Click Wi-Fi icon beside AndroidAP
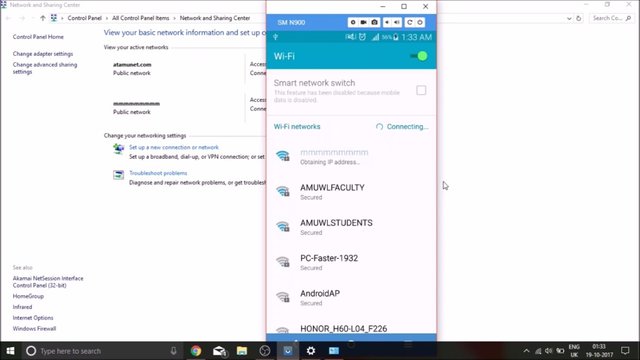Viewport: 640px width, 360px height. point(283,297)
